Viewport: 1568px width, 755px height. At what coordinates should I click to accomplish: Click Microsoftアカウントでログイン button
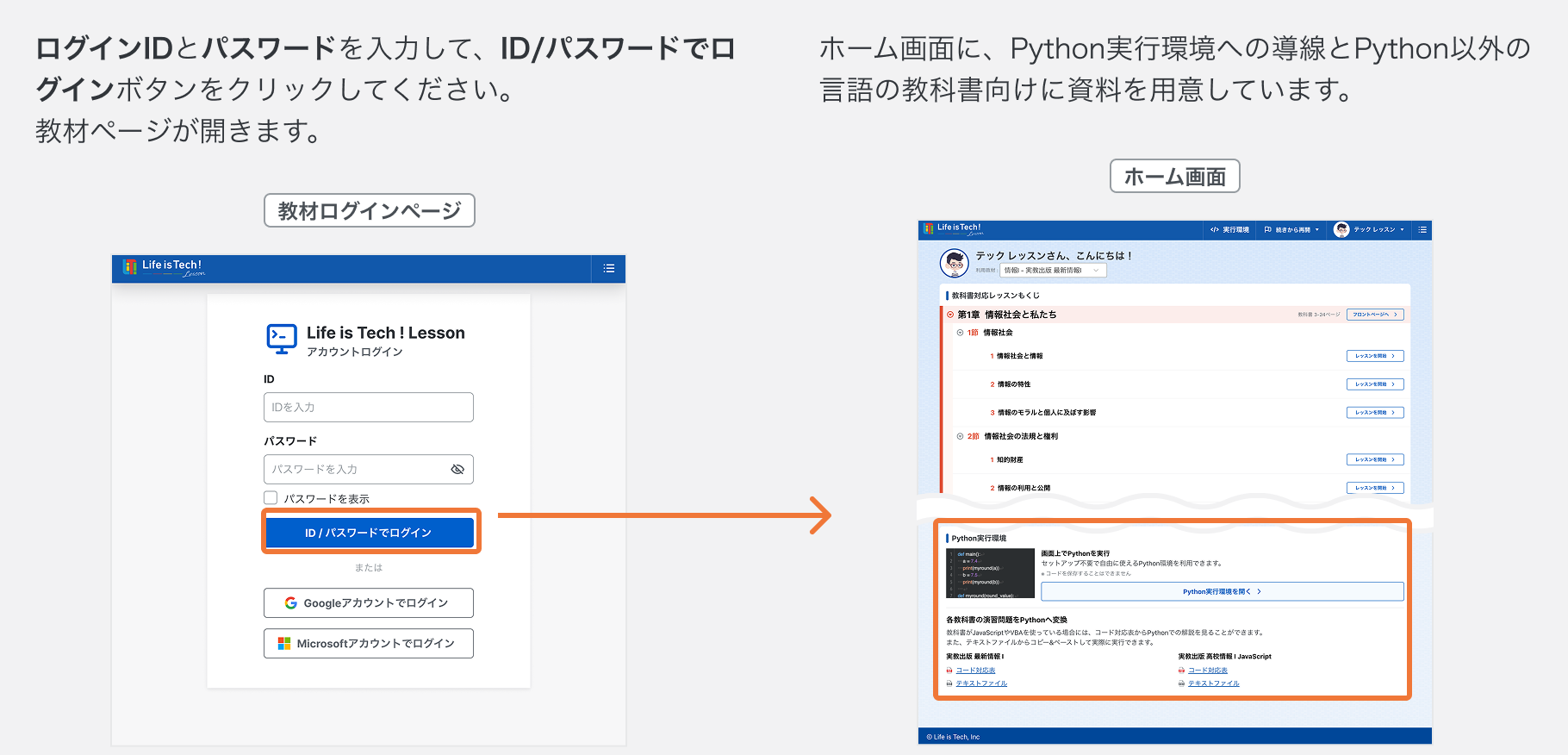point(369,643)
